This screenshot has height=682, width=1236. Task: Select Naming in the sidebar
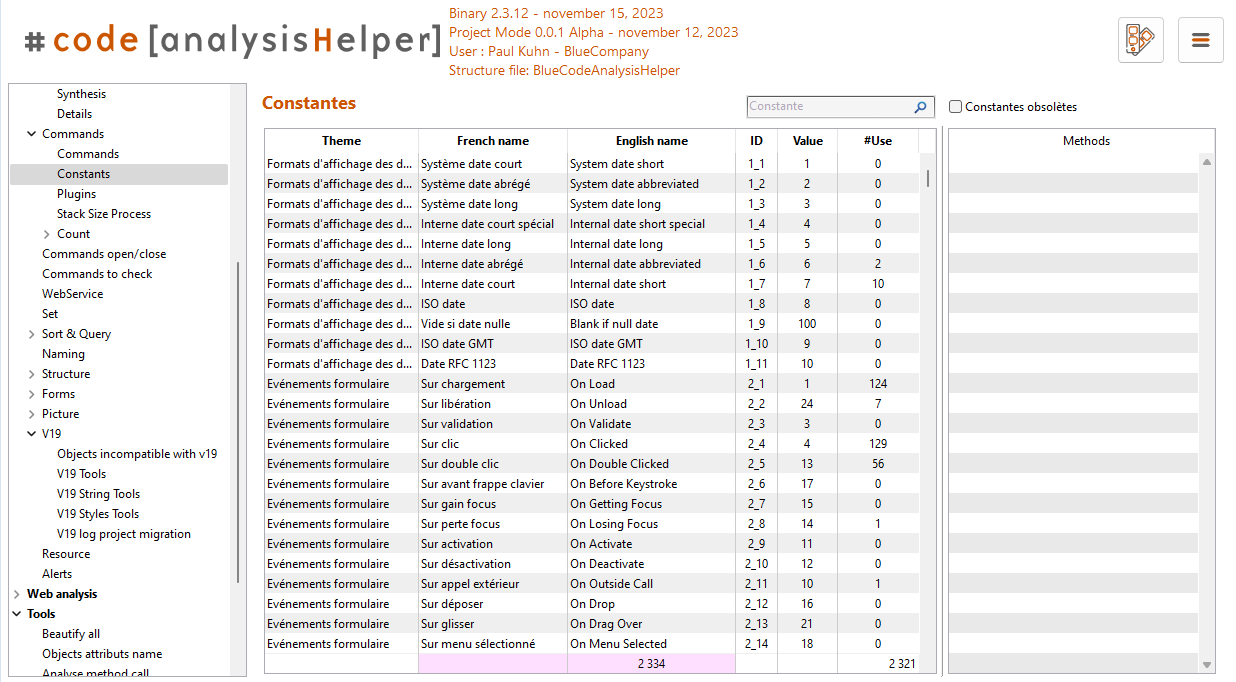(x=63, y=354)
